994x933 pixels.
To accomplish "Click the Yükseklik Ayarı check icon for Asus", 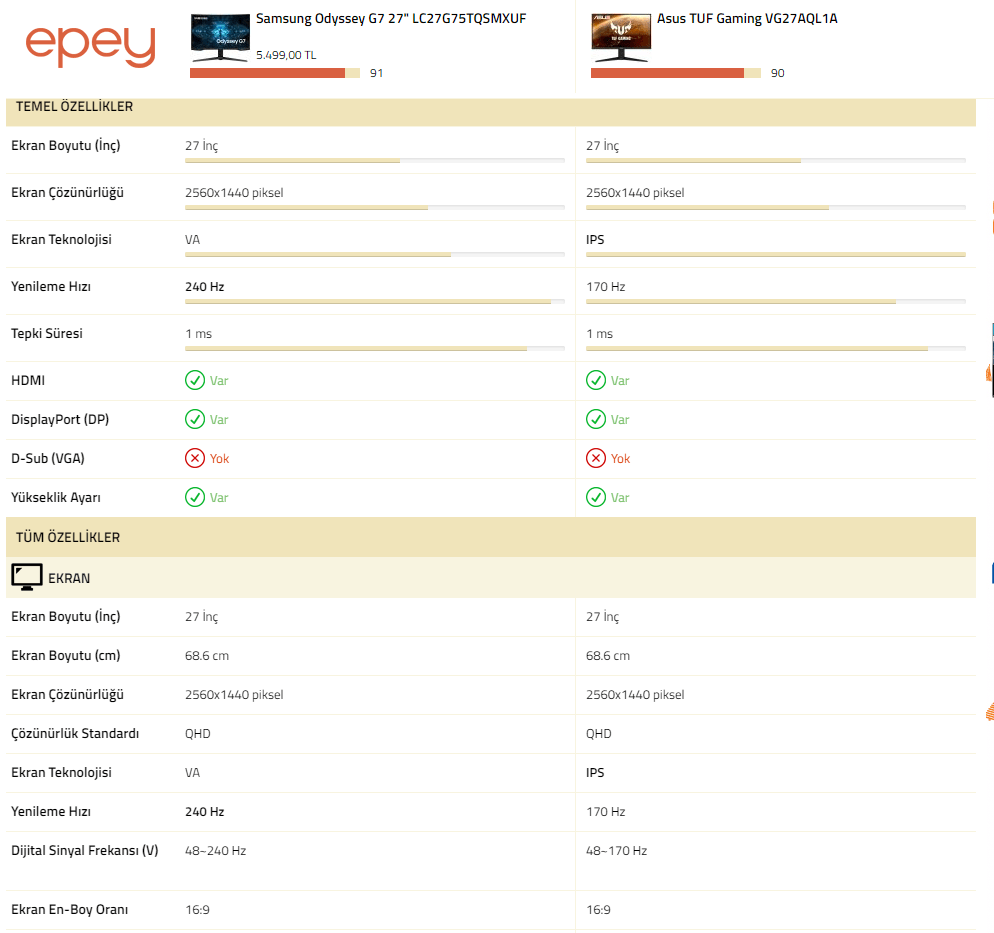I will [x=596, y=498].
